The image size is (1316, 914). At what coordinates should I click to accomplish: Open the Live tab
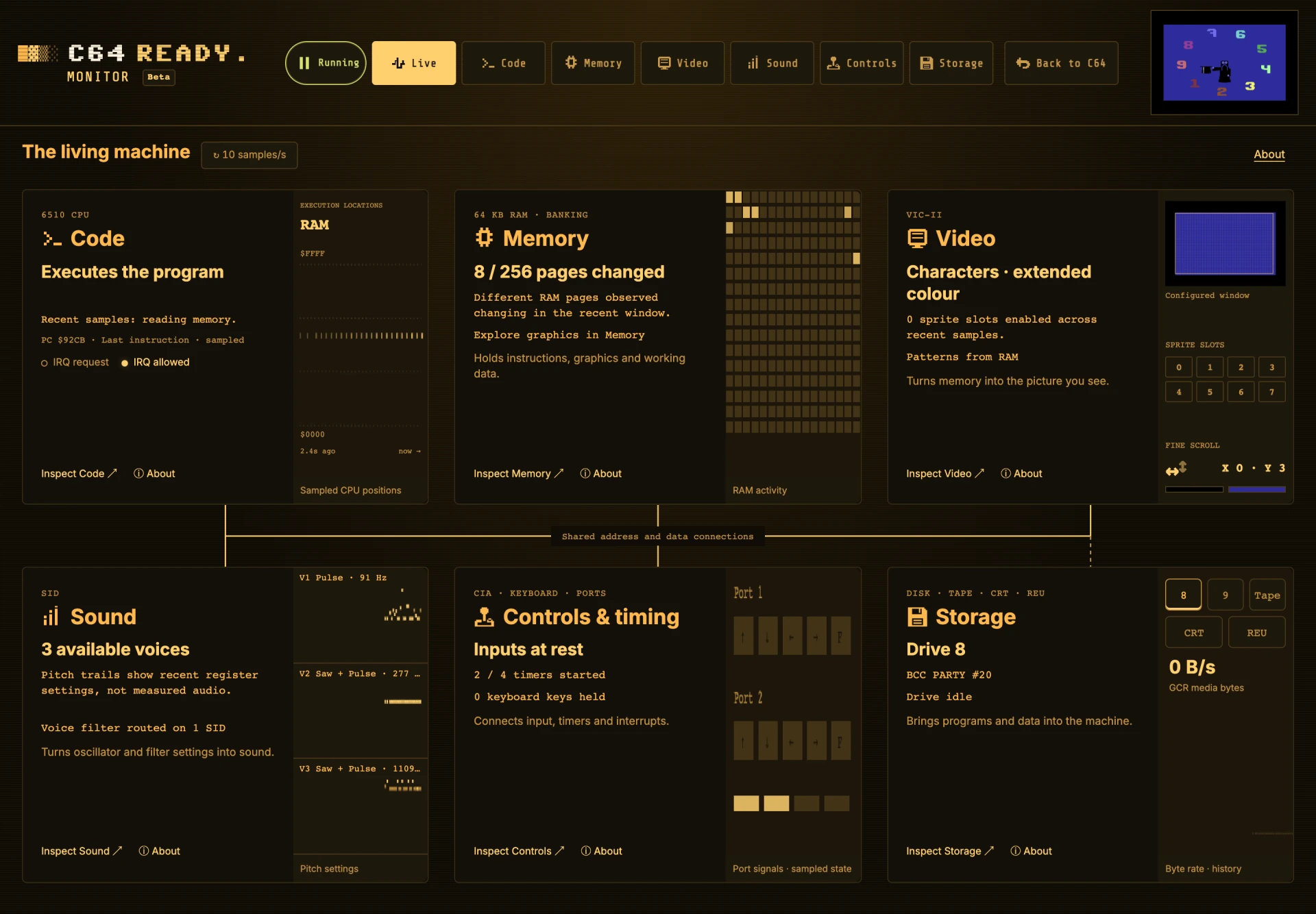pyautogui.click(x=413, y=63)
